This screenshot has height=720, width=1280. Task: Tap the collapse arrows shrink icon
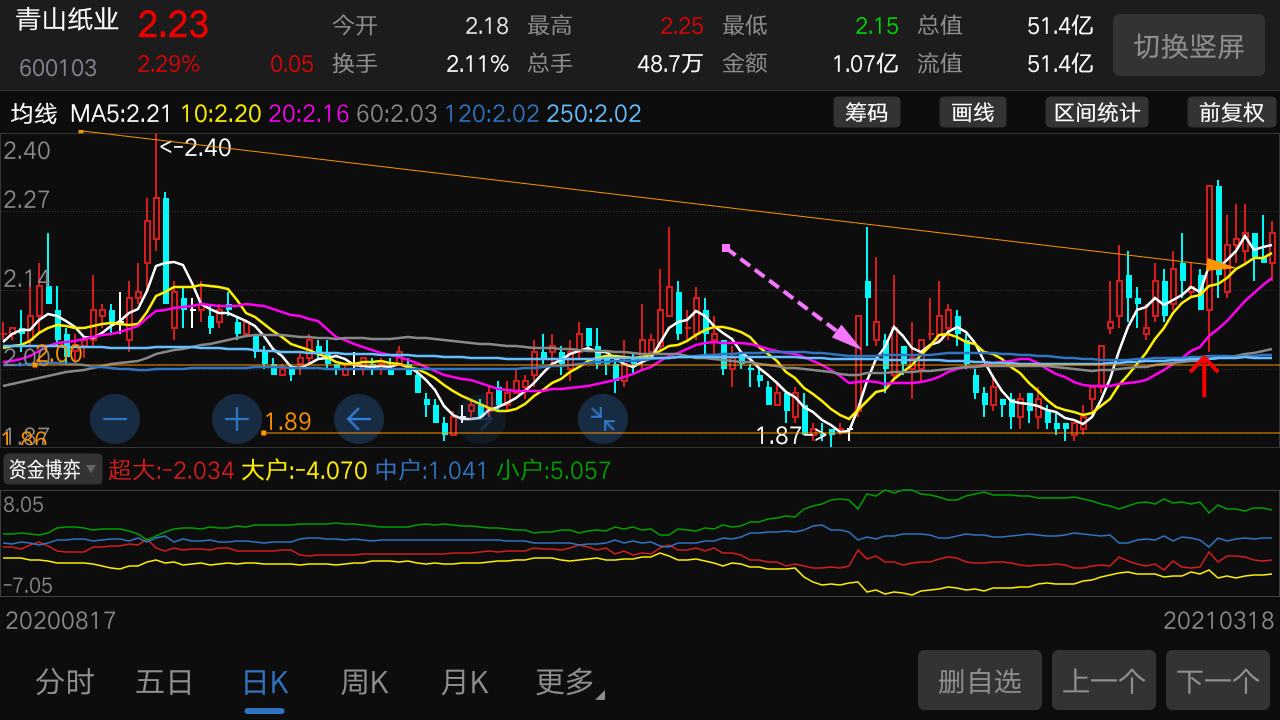(x=603, y=420)
